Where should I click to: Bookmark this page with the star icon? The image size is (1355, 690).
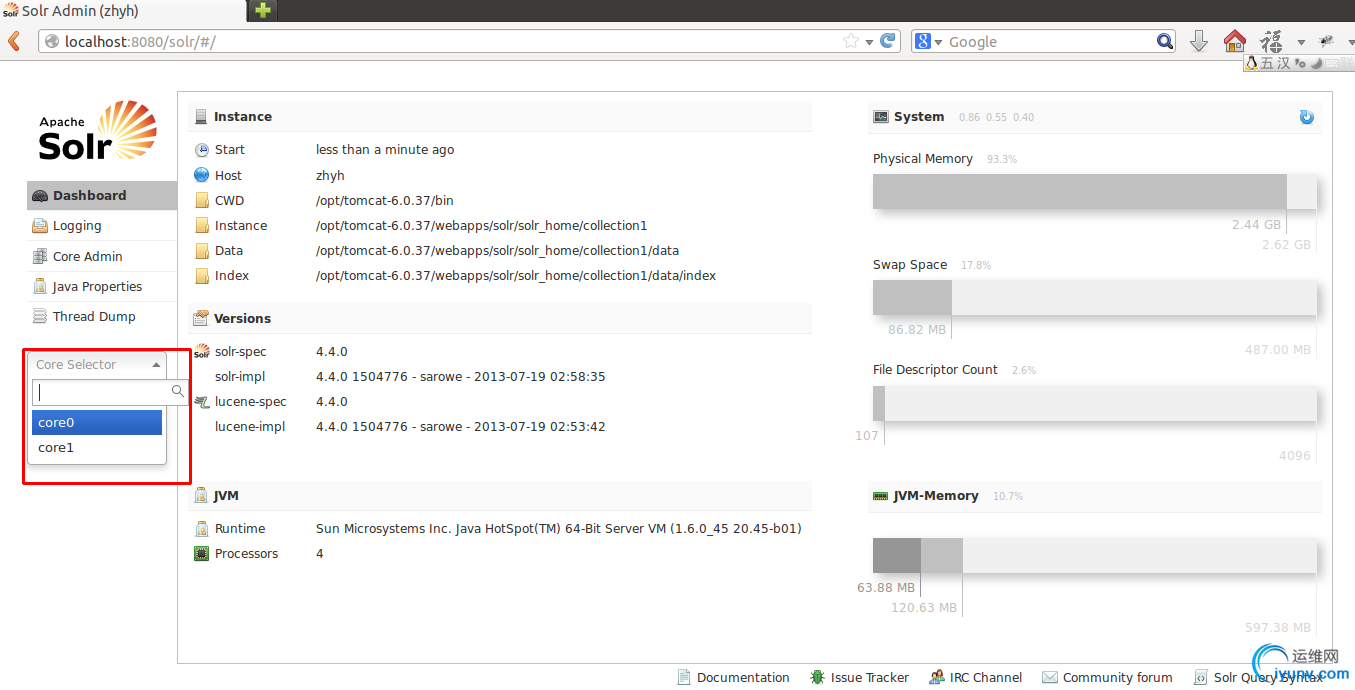851,41
